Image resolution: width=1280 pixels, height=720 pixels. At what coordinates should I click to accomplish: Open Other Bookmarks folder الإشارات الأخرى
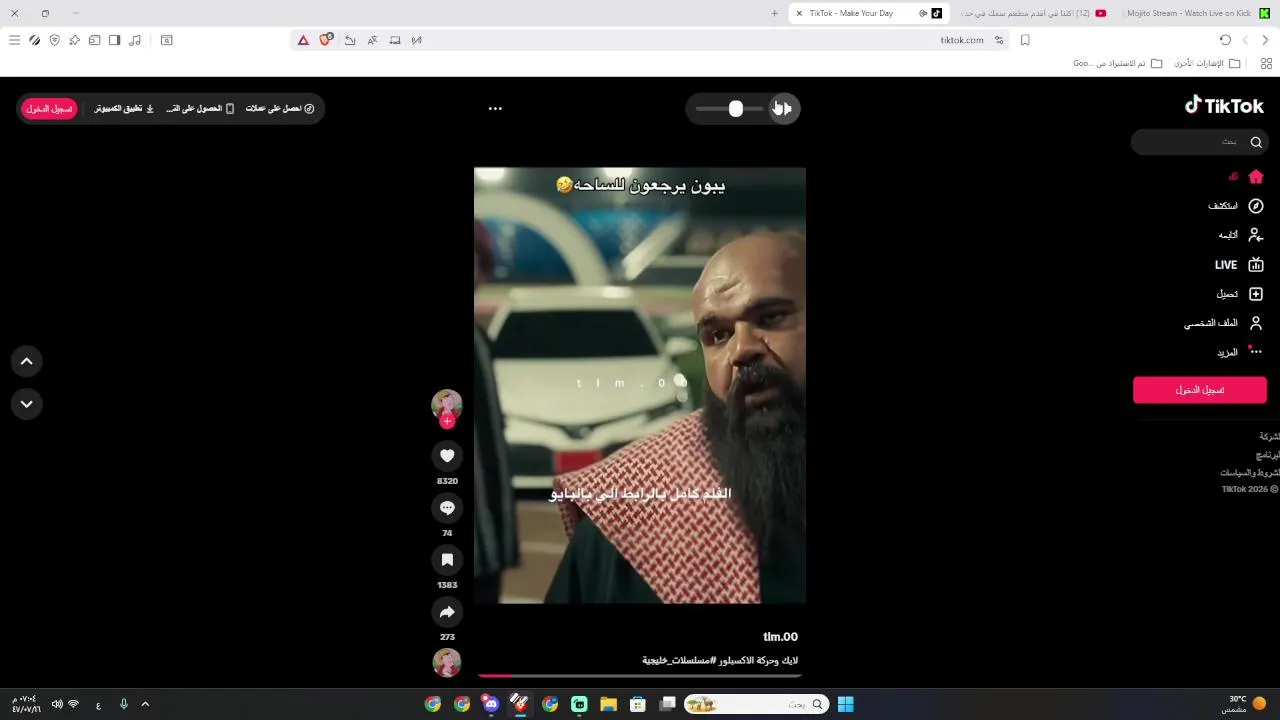1207,63
